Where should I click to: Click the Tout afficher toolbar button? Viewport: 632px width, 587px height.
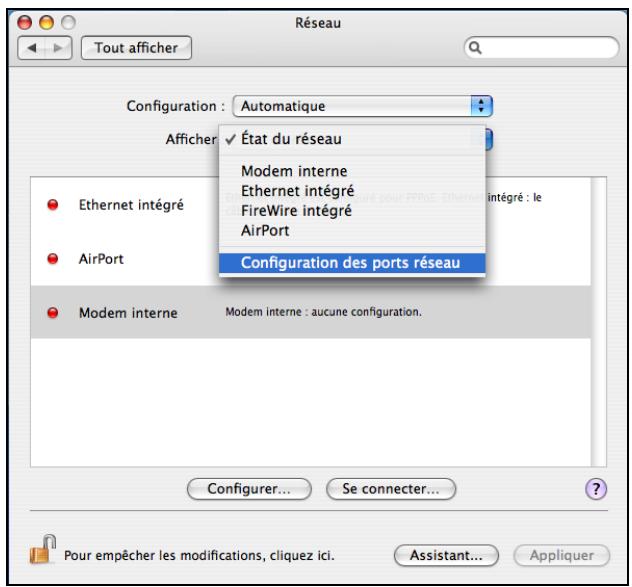tap(136, 48)
